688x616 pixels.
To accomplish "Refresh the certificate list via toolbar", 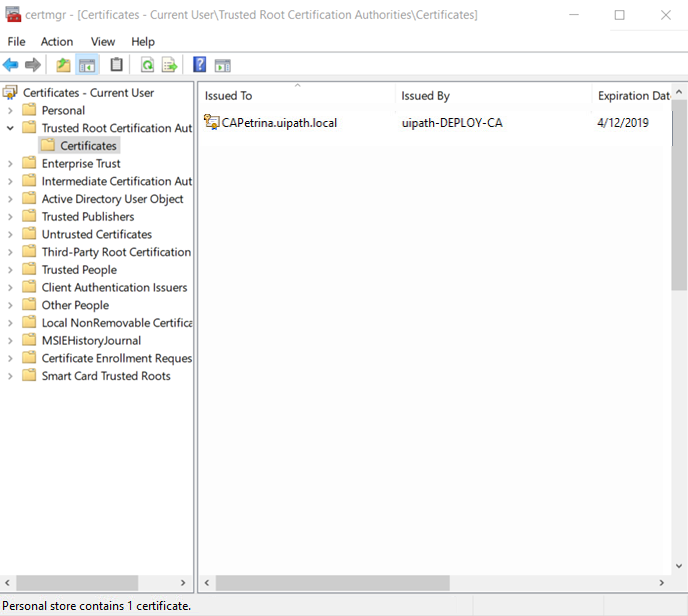I will [x=147, y=65].
